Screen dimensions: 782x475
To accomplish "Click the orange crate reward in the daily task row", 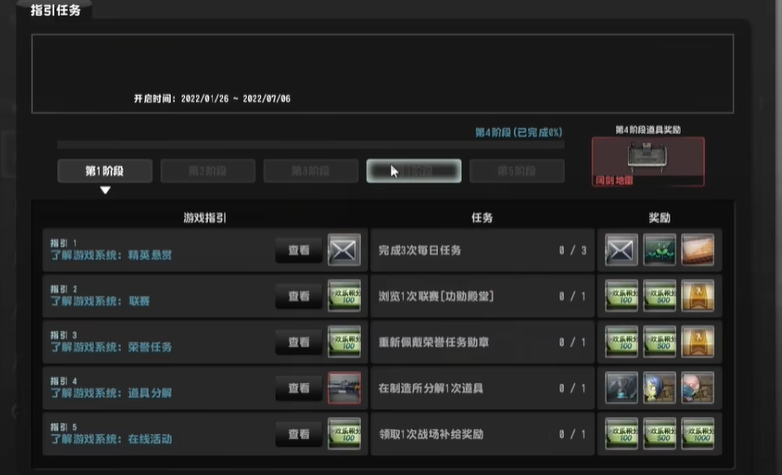I will 698,250.
